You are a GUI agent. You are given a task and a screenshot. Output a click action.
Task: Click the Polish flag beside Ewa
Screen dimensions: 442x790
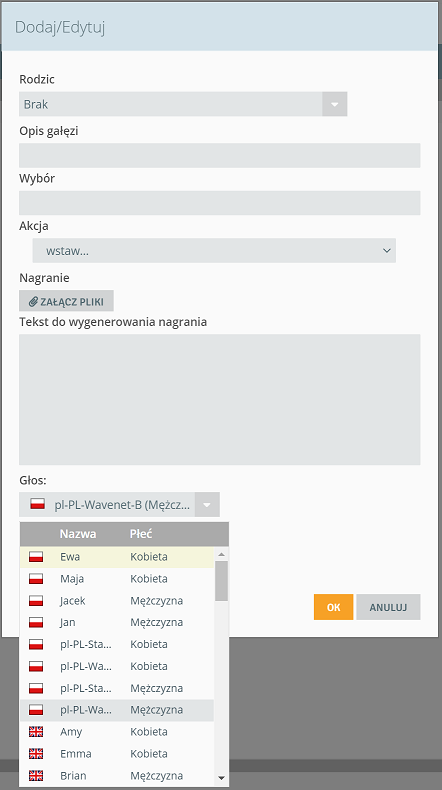coord(36,557)
